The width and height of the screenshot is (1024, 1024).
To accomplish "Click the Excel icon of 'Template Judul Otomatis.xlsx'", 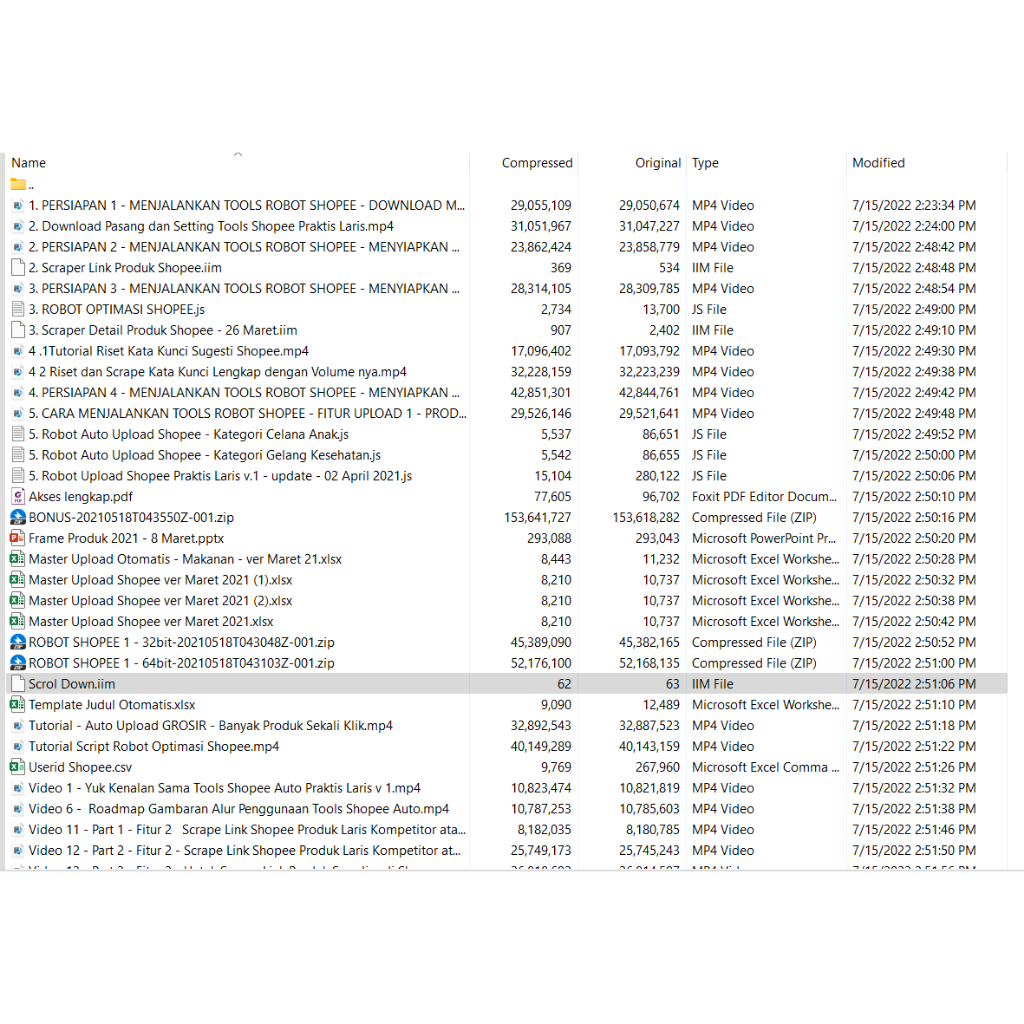I will [18, 705].
